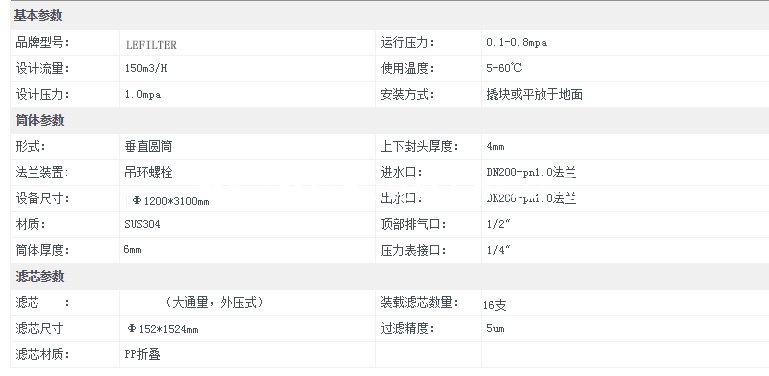
Task: Click the 5-60℃ temperature value
Action: pos(504,68)
